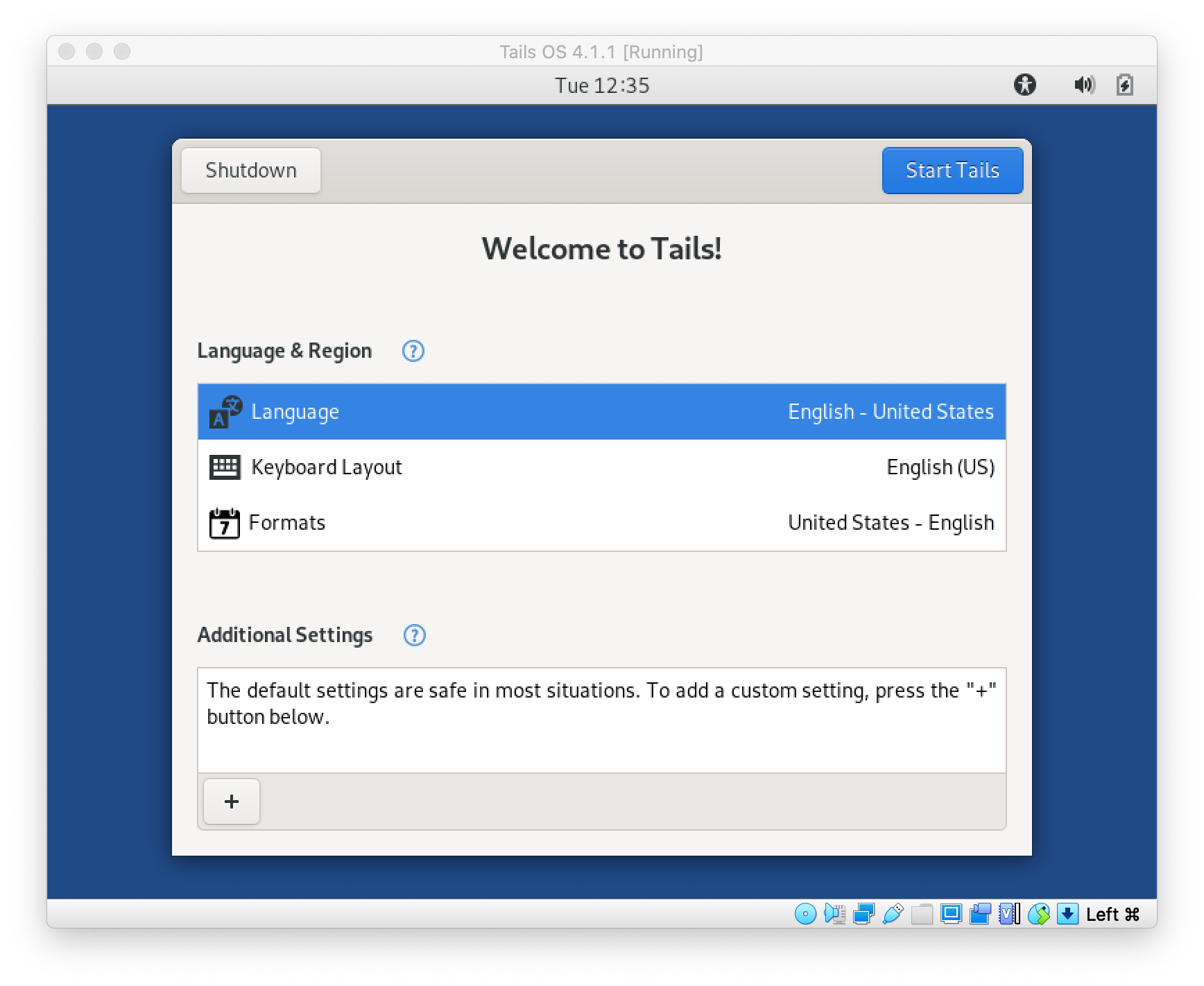Click VirtualBox display status icon
This screenshot has width=1204, height=986.
[x=951, y=914]
